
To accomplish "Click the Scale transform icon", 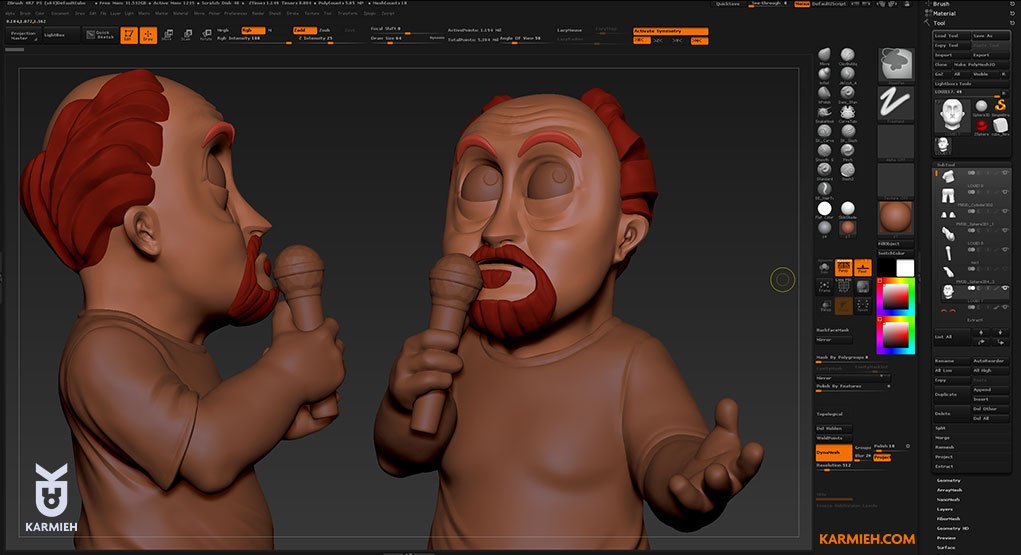I will [186, 35].
